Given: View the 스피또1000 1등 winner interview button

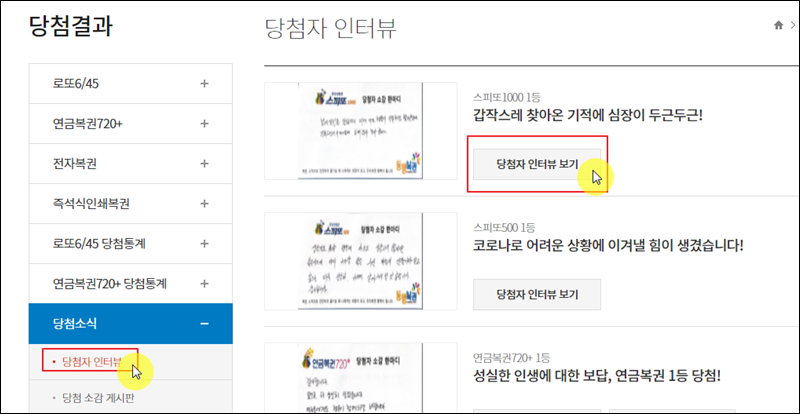Looking at the screenshot, I should 537,164.
